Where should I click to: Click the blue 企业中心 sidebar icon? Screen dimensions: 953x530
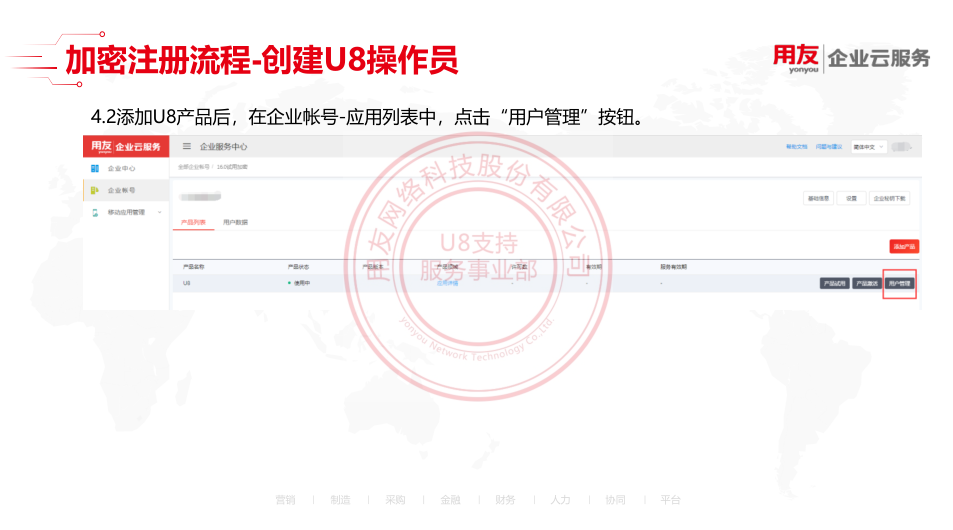pyautogui.click(x=95, y=168)
